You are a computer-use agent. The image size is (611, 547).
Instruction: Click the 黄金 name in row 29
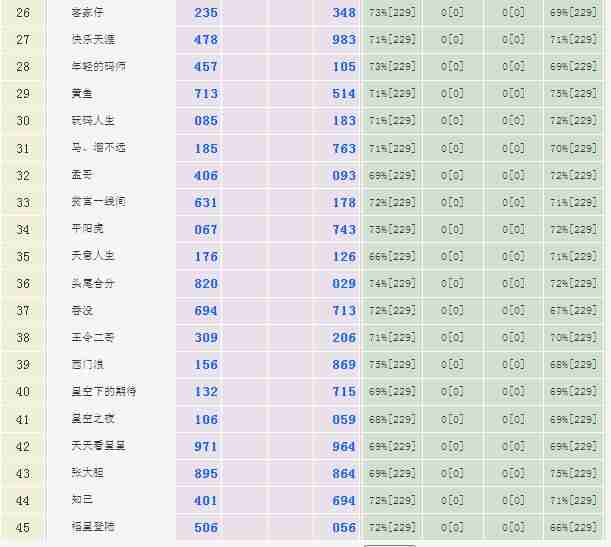pos(82,93)
